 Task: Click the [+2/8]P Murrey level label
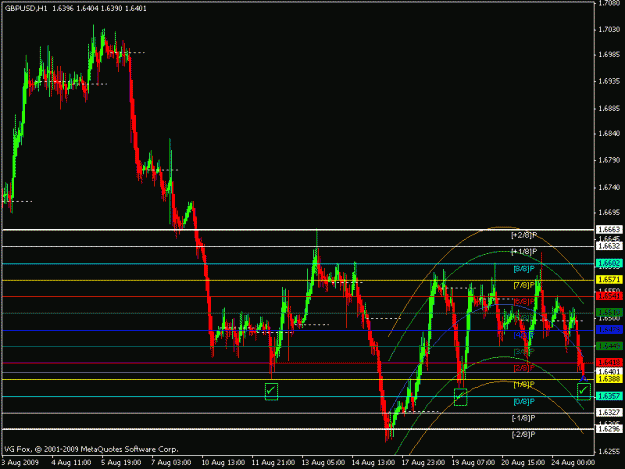tap(524, 235)
